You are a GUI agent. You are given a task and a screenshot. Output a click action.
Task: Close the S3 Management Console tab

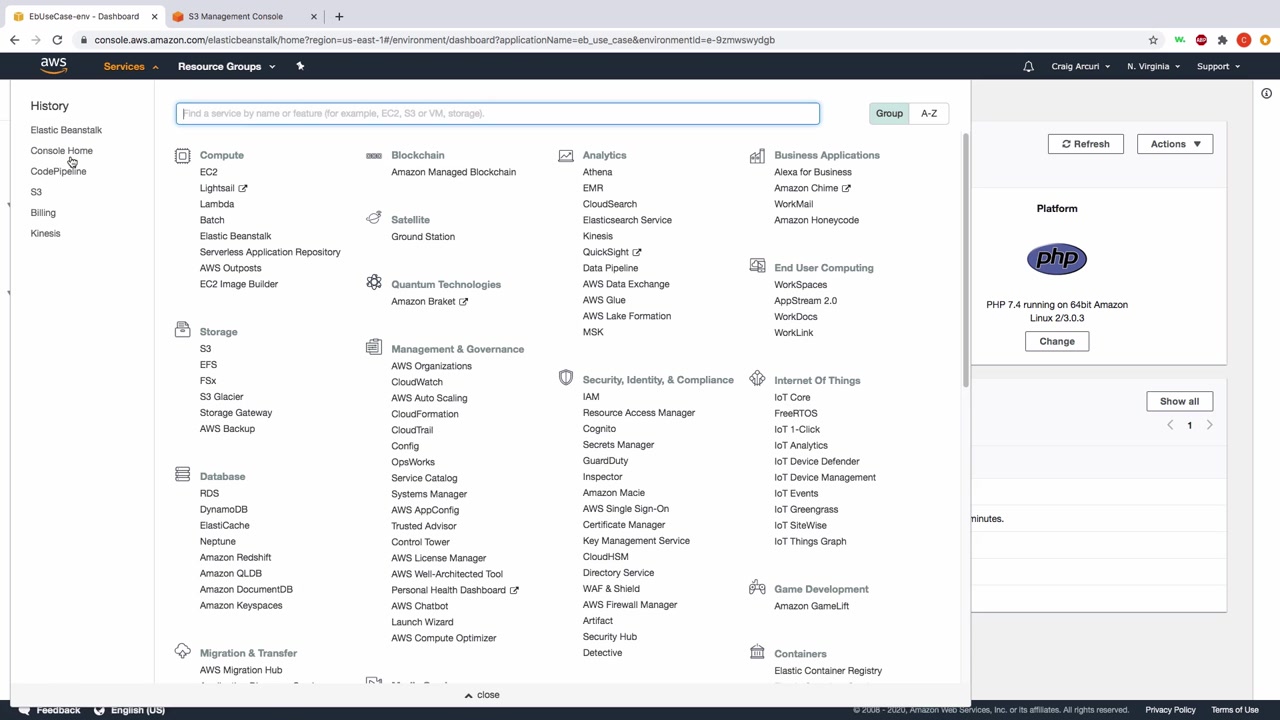[x=313, y=16]
